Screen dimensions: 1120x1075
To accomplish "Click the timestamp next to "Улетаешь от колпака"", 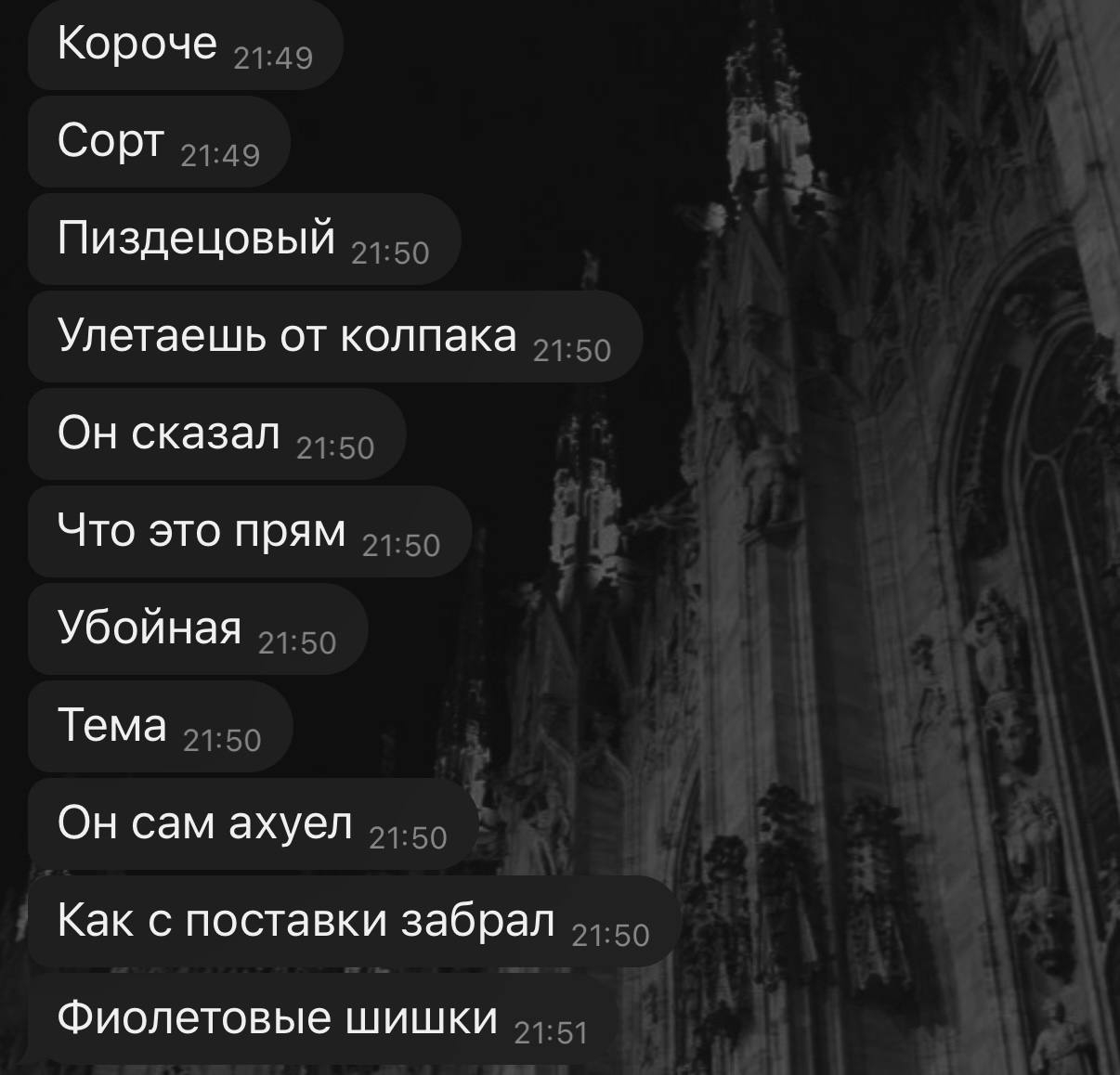I will (572, 351).
